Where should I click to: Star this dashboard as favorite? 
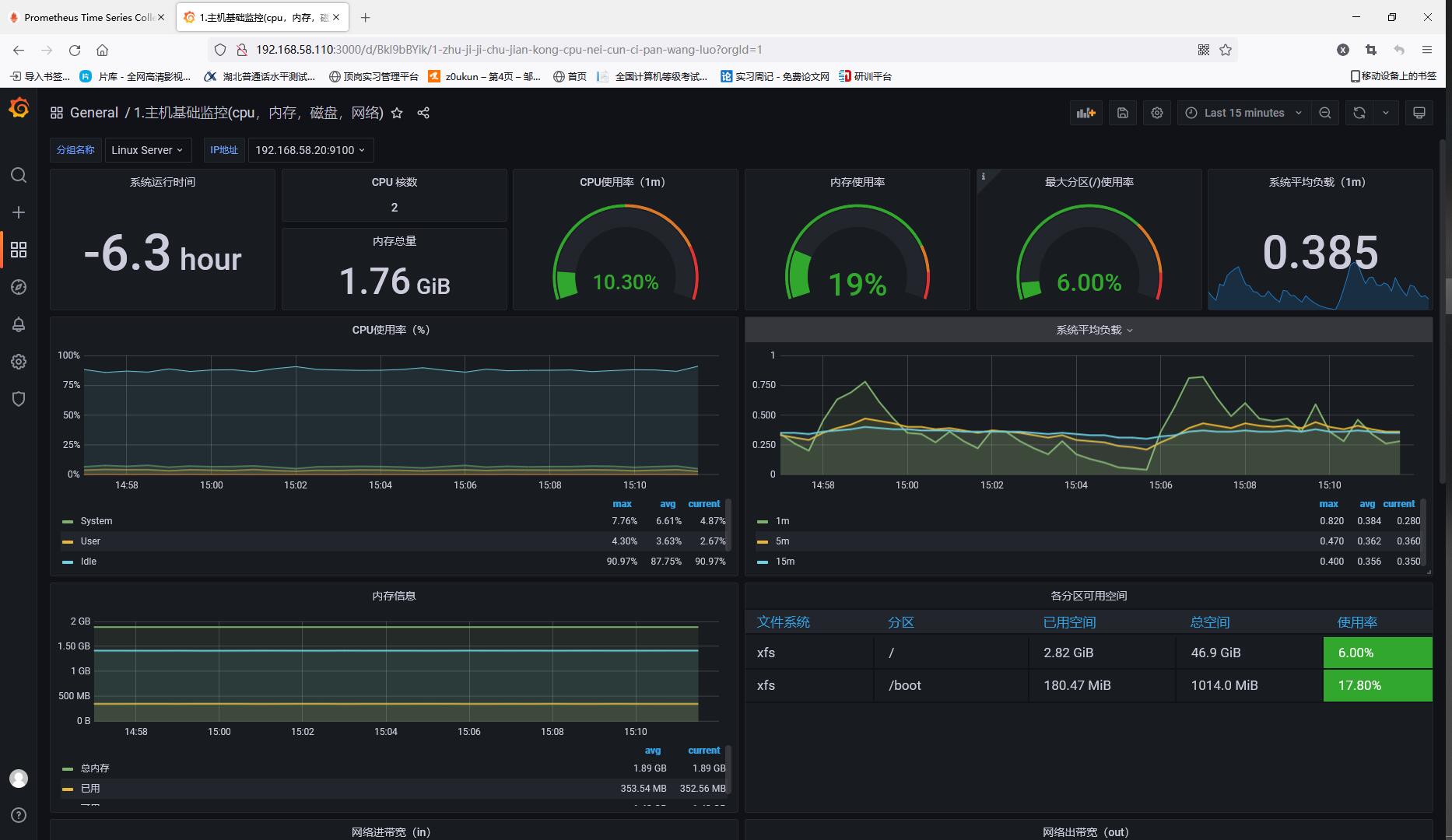pos(397,113)
